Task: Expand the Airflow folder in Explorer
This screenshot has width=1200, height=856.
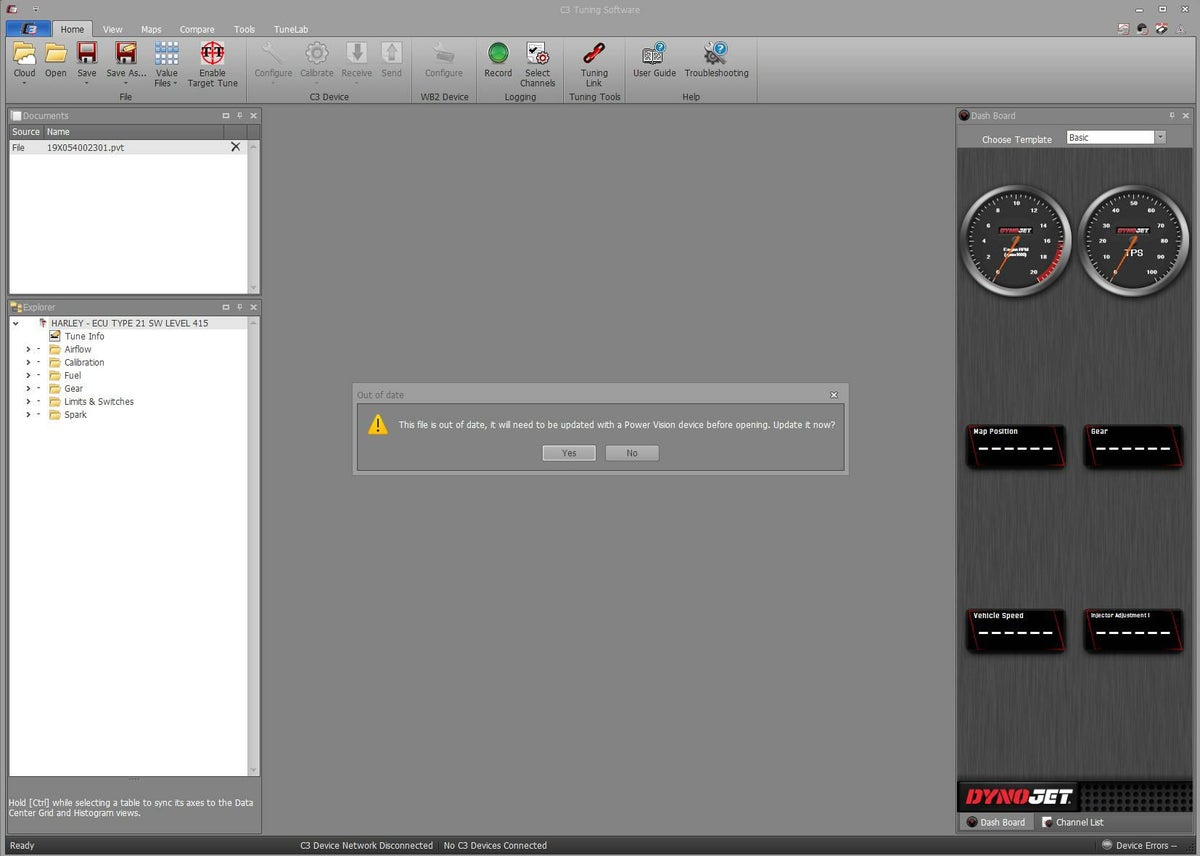Action: click(x=28, y=350)
